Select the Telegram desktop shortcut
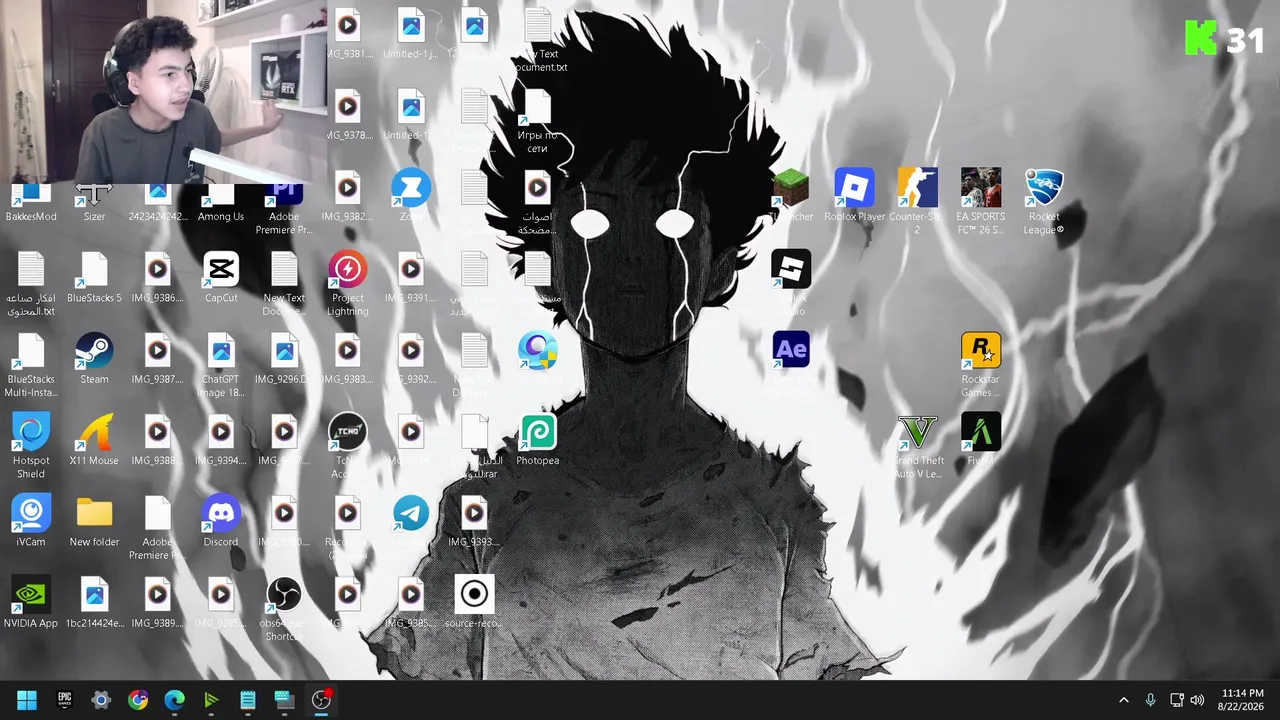Image resolution: width=1280 pixels, height=720 pixels. point(411,522)
